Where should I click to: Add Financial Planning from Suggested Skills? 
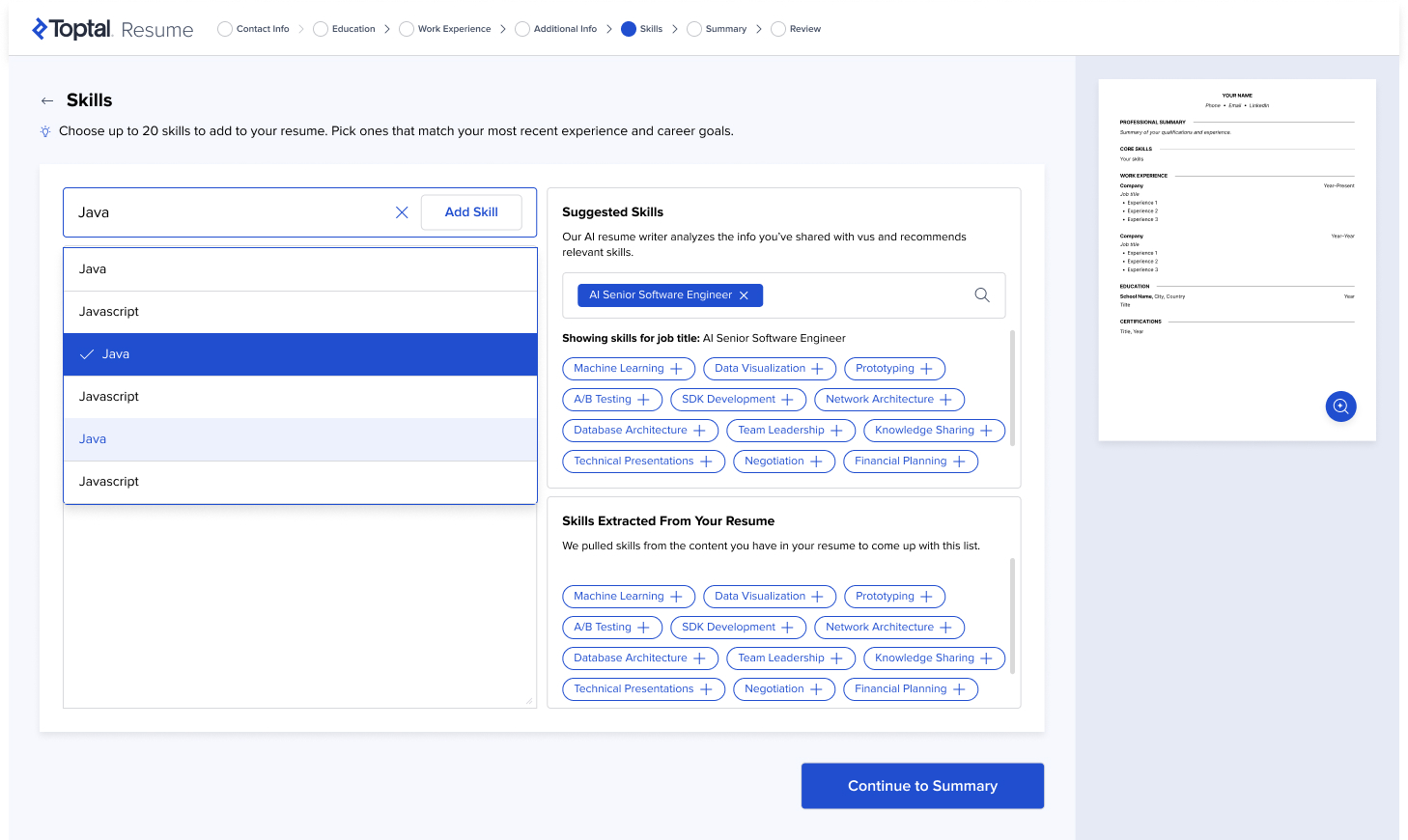pos(911,462)
